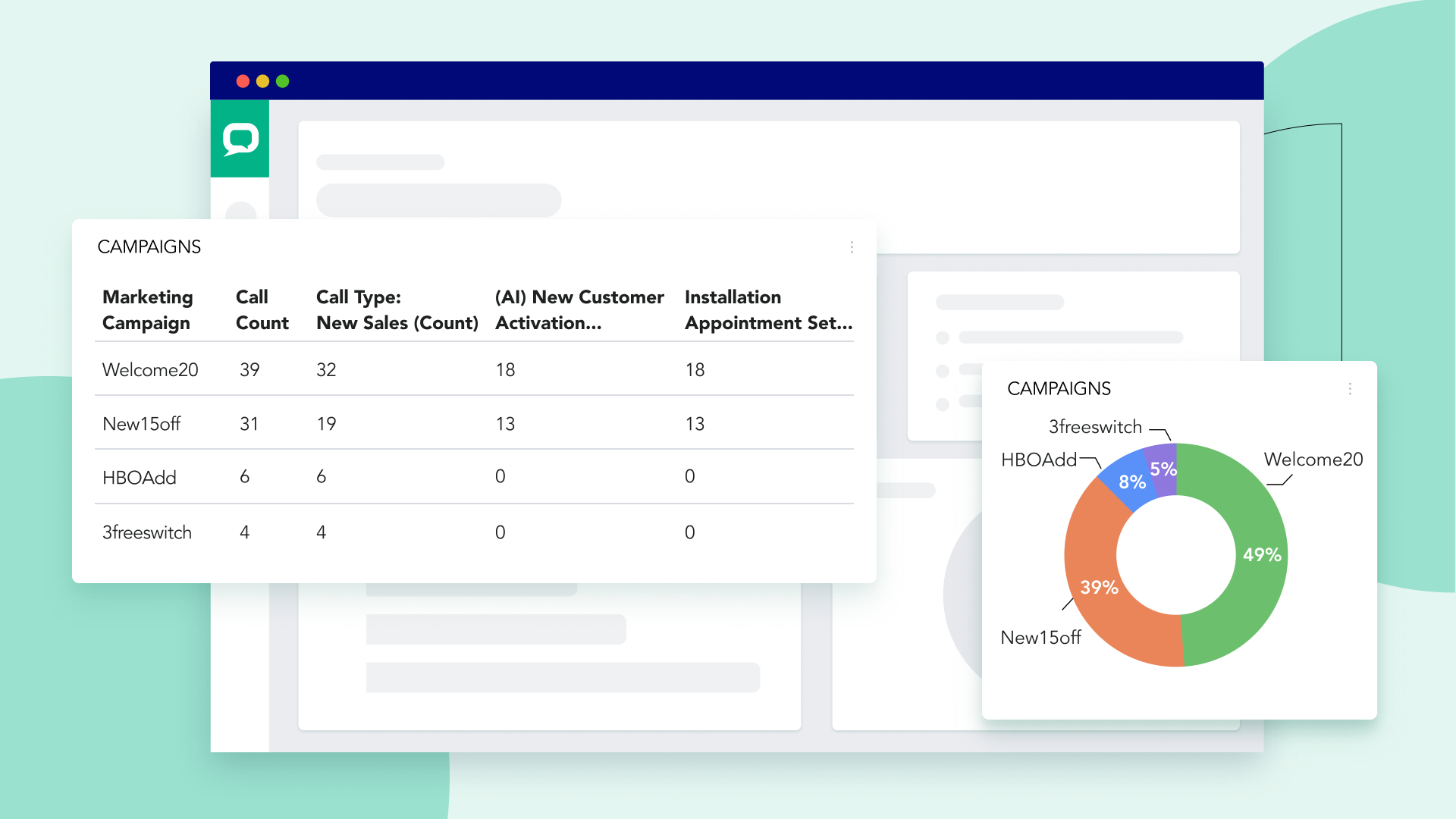
Task: Click the Welcome20 chart label
Action: click(x=1313, y=460)
